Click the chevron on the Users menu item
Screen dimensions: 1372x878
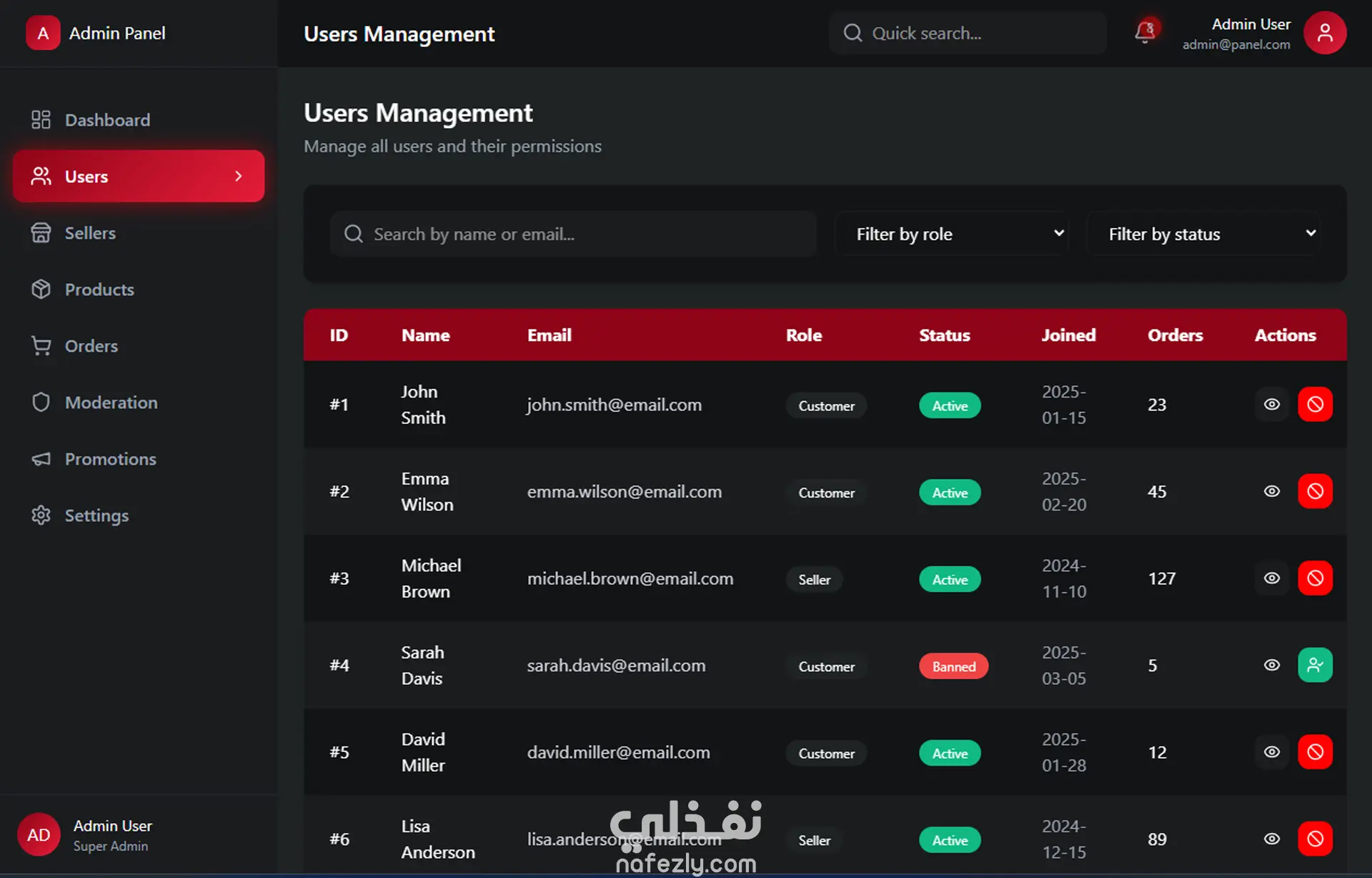(x=239, y=176)
